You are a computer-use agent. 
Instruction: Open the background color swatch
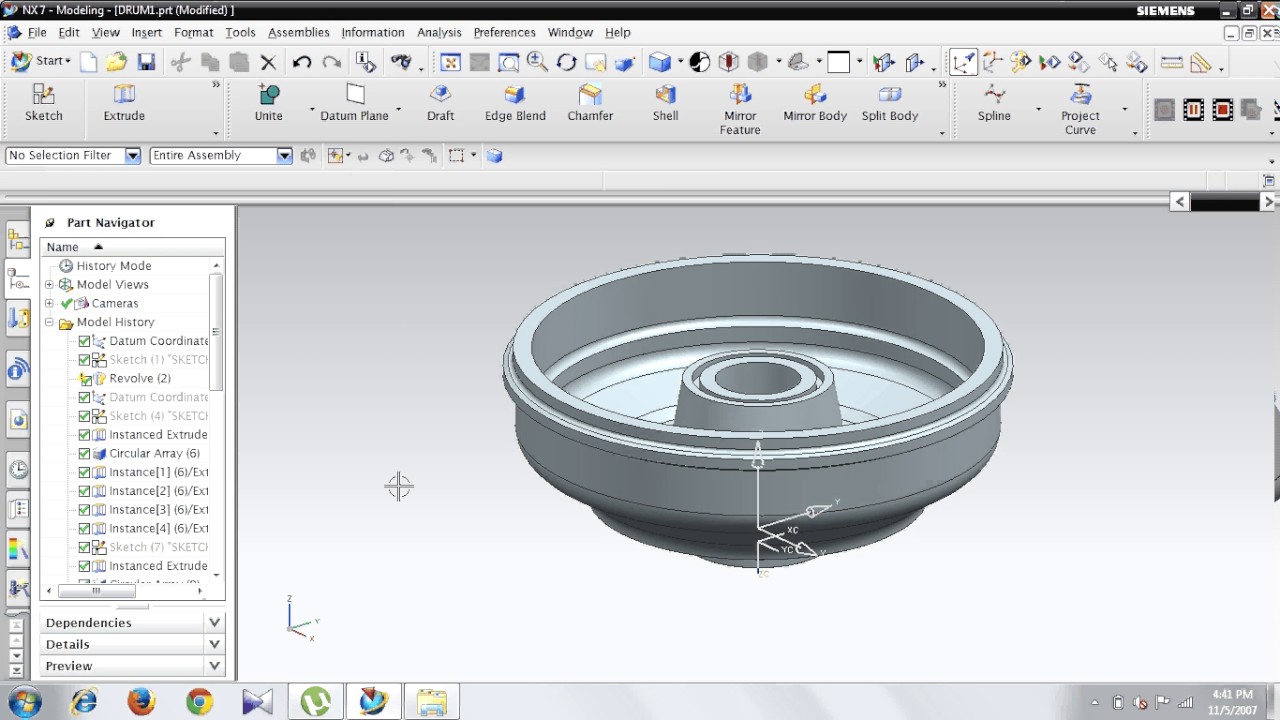pyautogui.click(x=838, y=62)
